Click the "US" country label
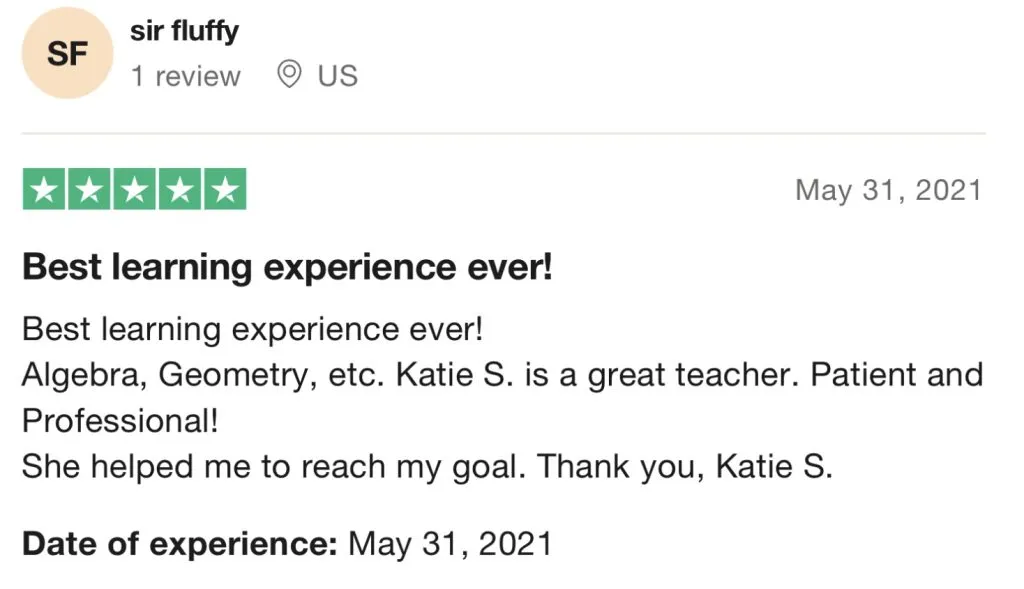The width and height of the screenshot is (1024, 589). coord(338,76)
